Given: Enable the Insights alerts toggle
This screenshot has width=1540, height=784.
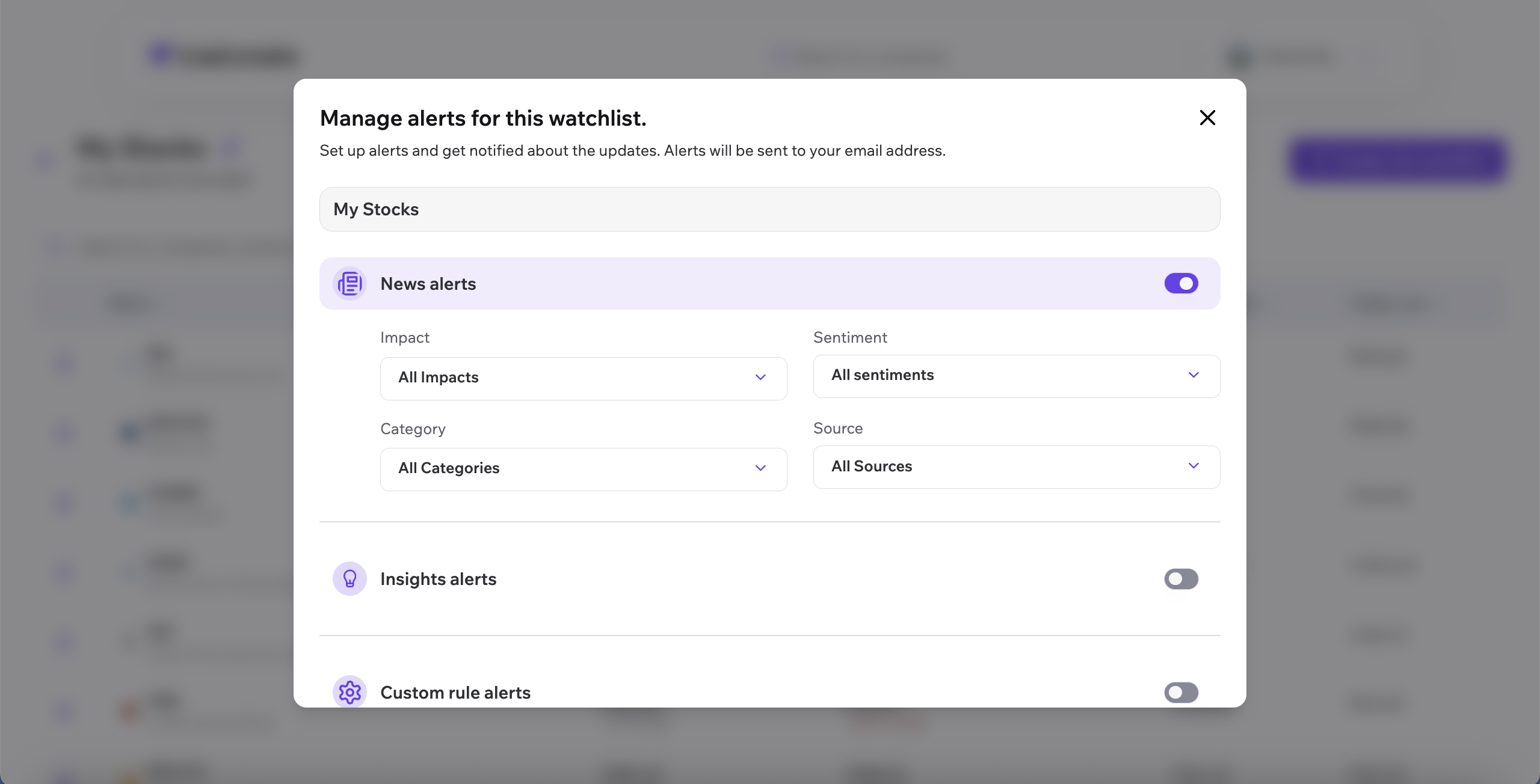Looking at the screenshot, I should coord(1181,579).
